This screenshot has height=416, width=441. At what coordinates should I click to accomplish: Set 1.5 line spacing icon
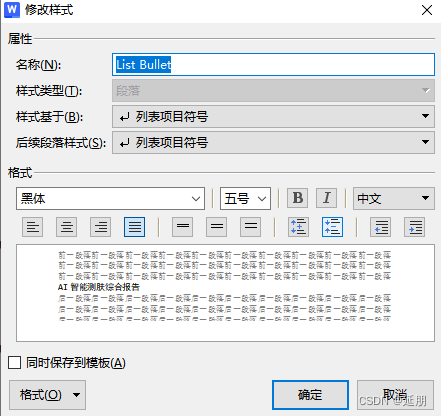[x=216, y=227]
